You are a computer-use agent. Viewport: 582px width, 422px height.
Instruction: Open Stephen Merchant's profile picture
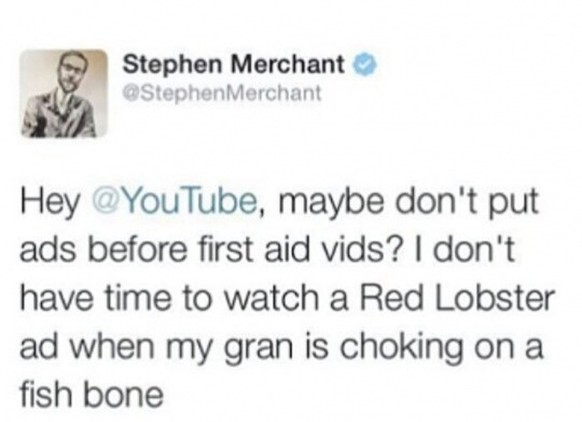(63, 94)
